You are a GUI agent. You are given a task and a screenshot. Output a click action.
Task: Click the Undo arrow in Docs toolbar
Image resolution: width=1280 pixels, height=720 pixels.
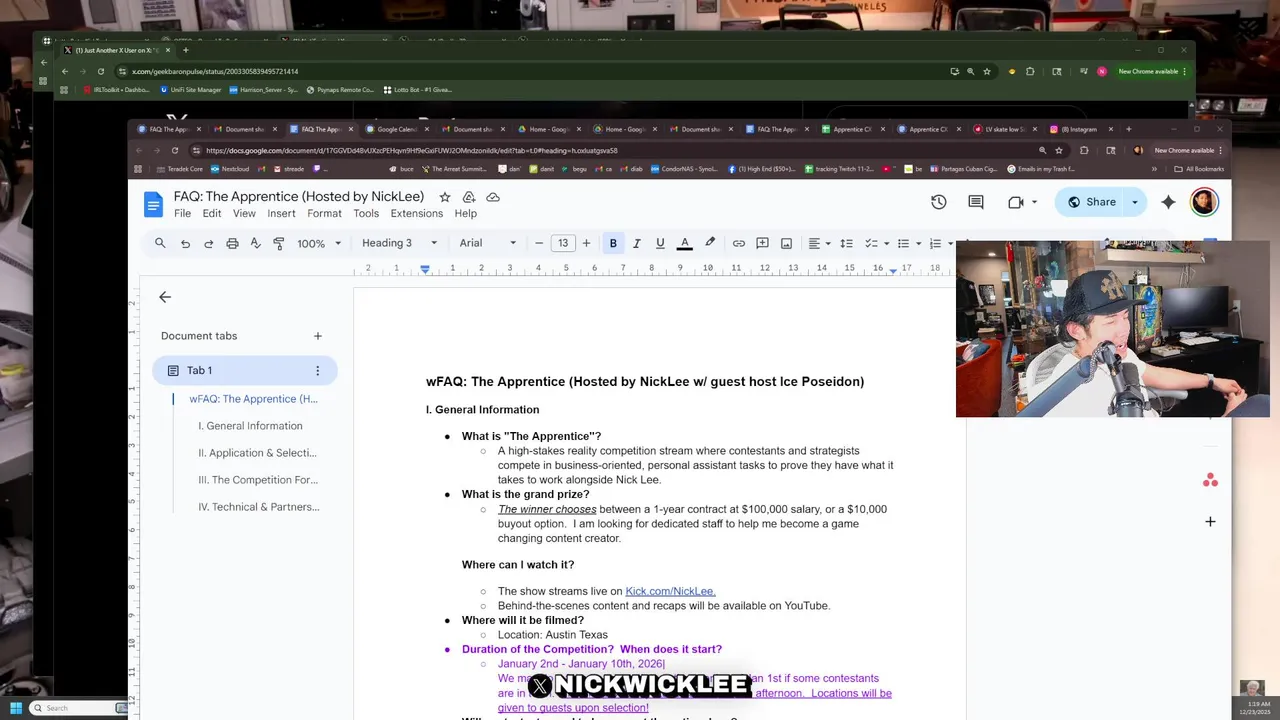click(x=185, y=243)
